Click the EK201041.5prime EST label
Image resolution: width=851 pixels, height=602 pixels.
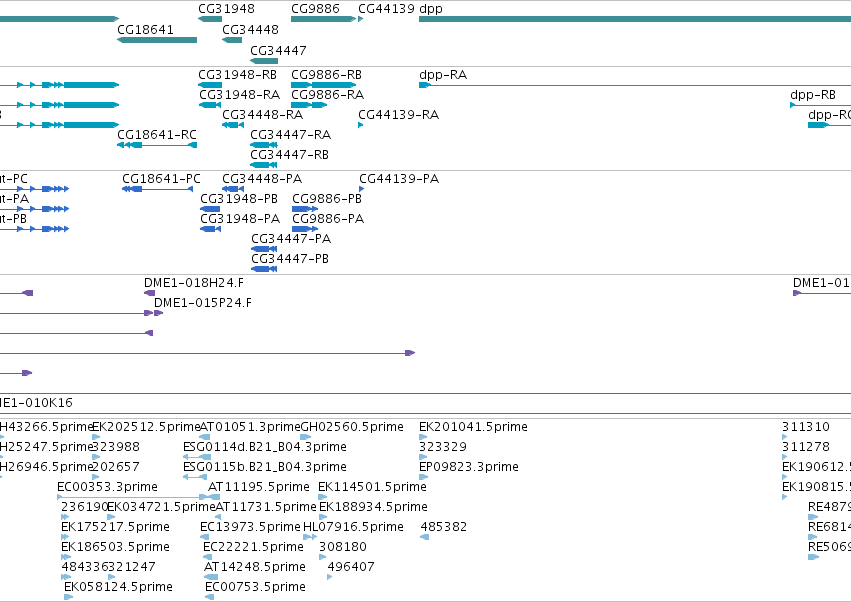pyautogui.click(x=473, y=427)
